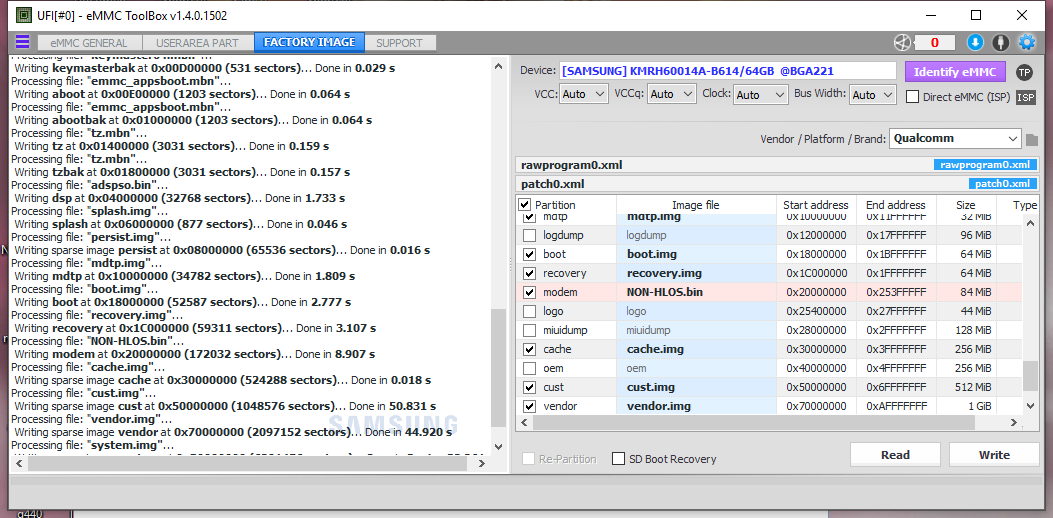1053x518 pixels.
Task: Click the folder icon beside Qualcomm
Action: 1032,140
